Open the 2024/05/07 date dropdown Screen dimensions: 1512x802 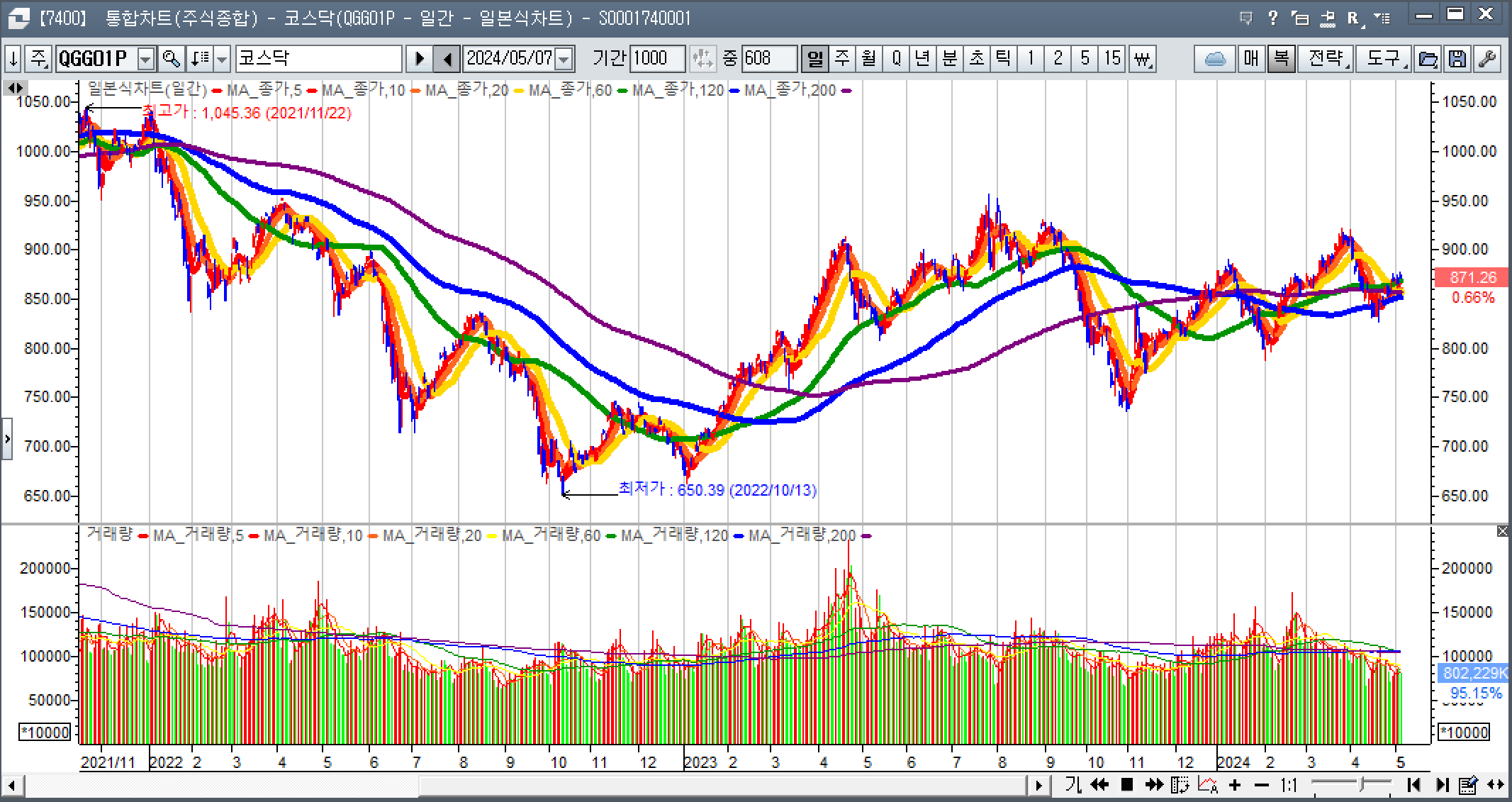(x=564, y=58)
